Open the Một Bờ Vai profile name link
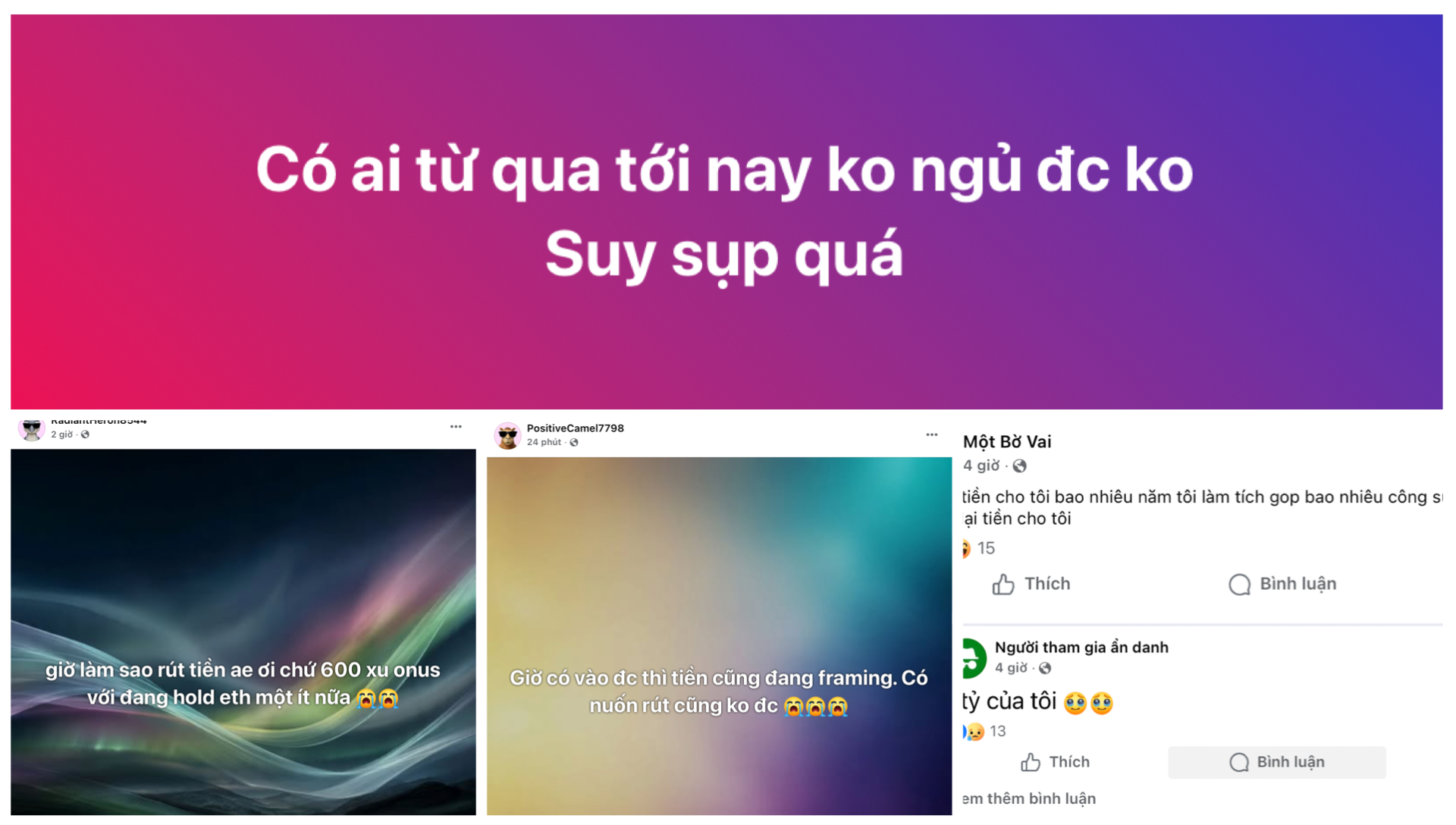Viewport: 1456px width, 825px height. [1007, 442]
